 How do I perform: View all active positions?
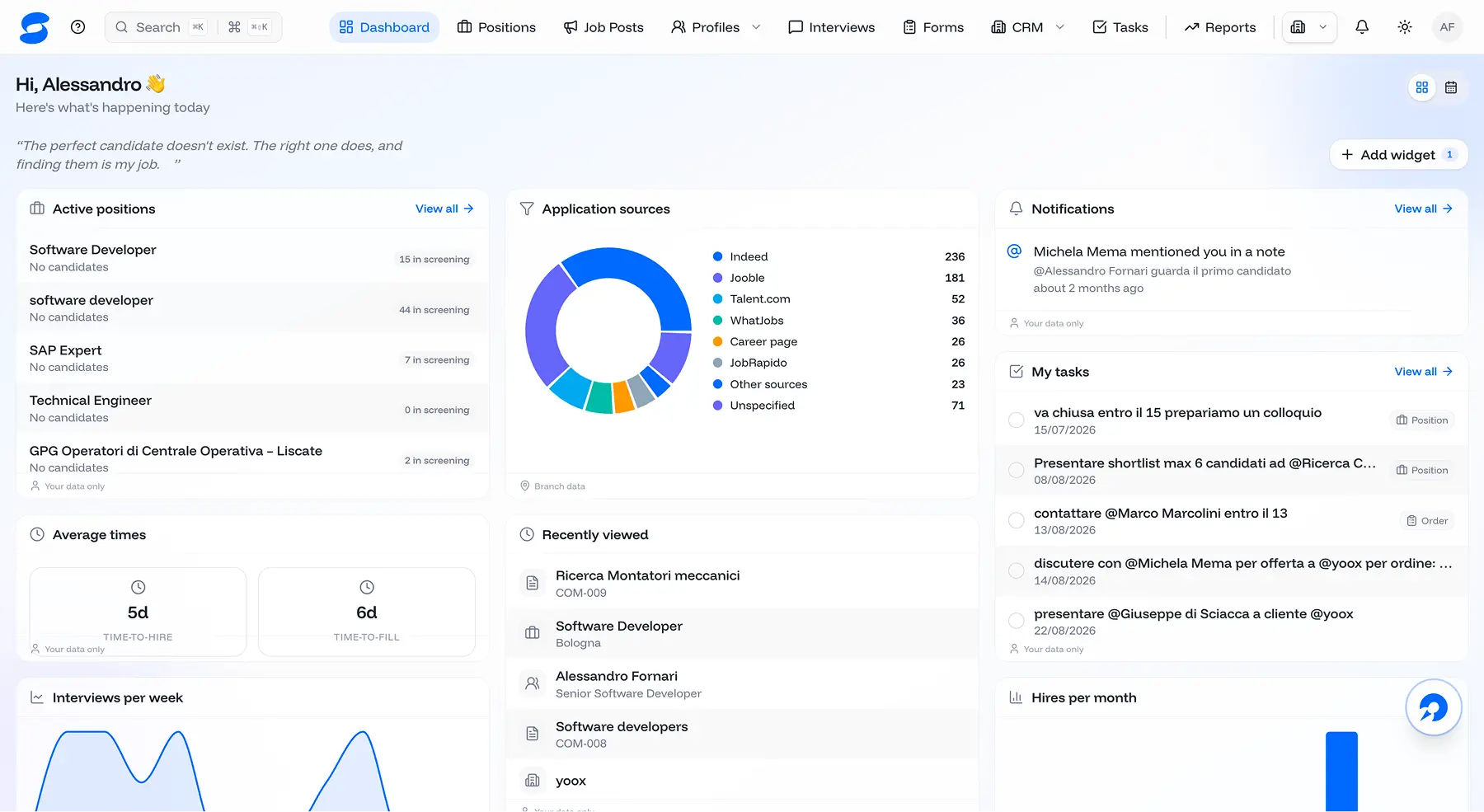point(444,209)
